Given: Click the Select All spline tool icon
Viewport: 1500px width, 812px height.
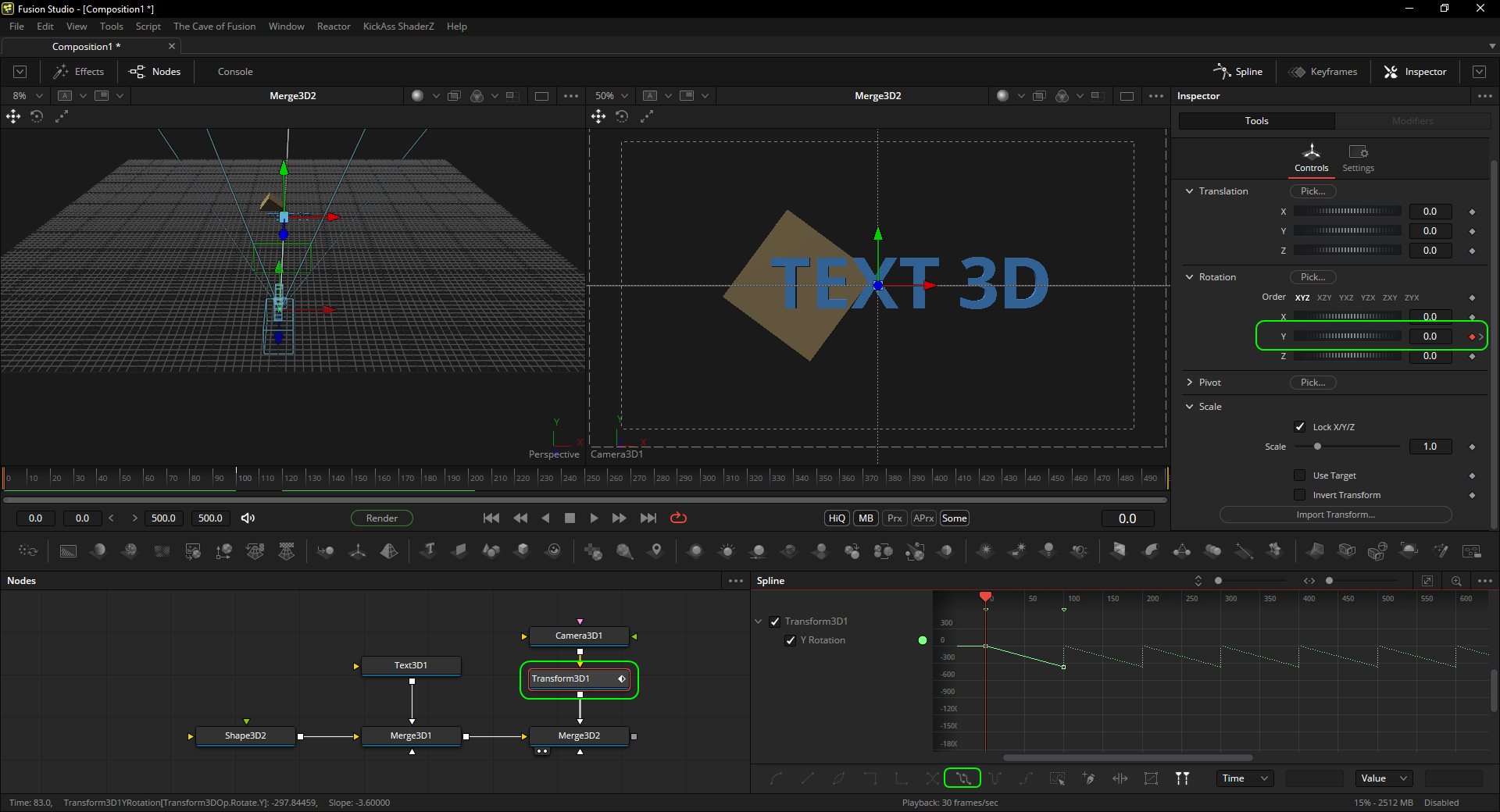Looking at the screenshot, I should coord(1057,778).
